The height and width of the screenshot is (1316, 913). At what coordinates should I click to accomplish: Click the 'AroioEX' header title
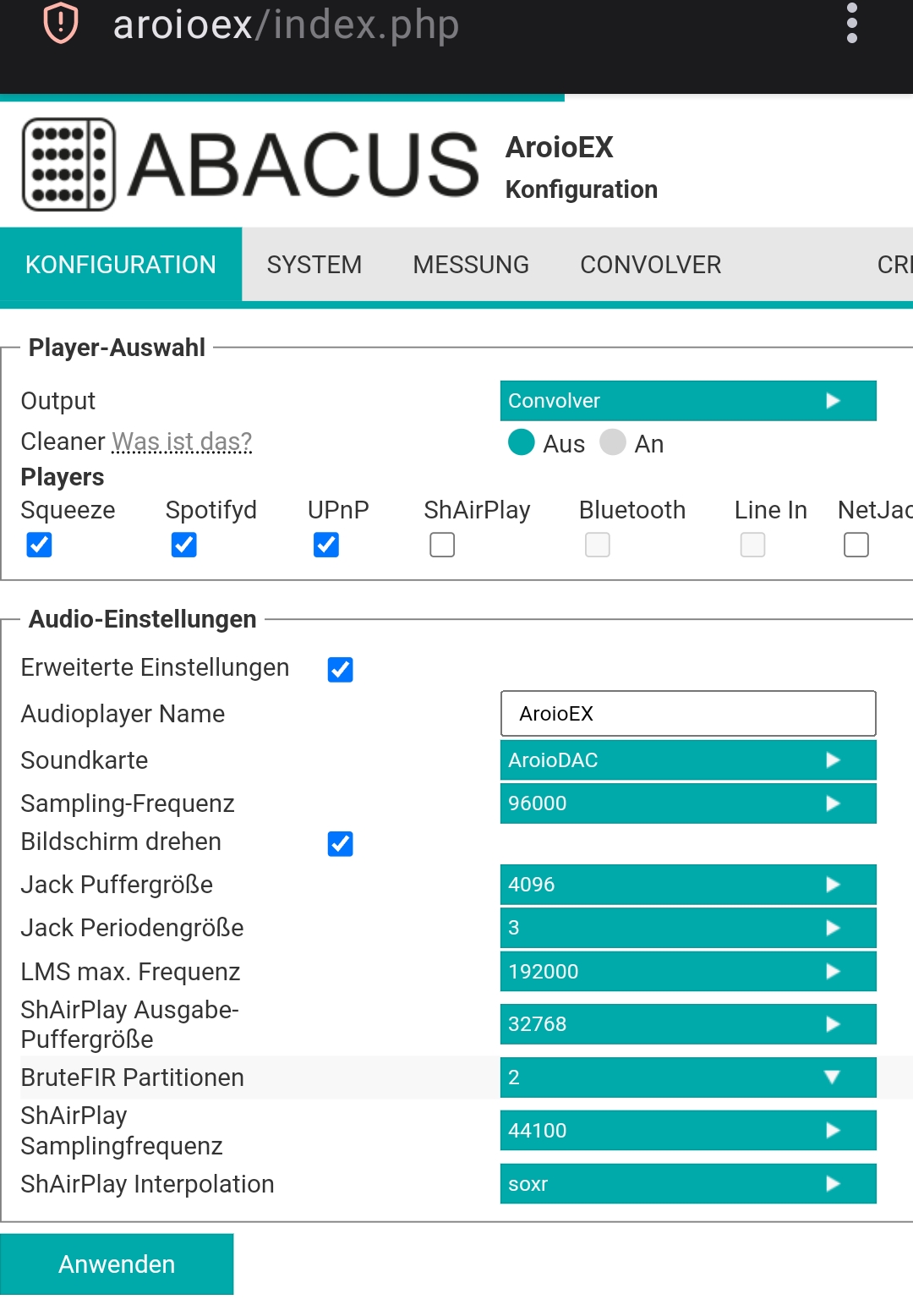tap(559, 147)
